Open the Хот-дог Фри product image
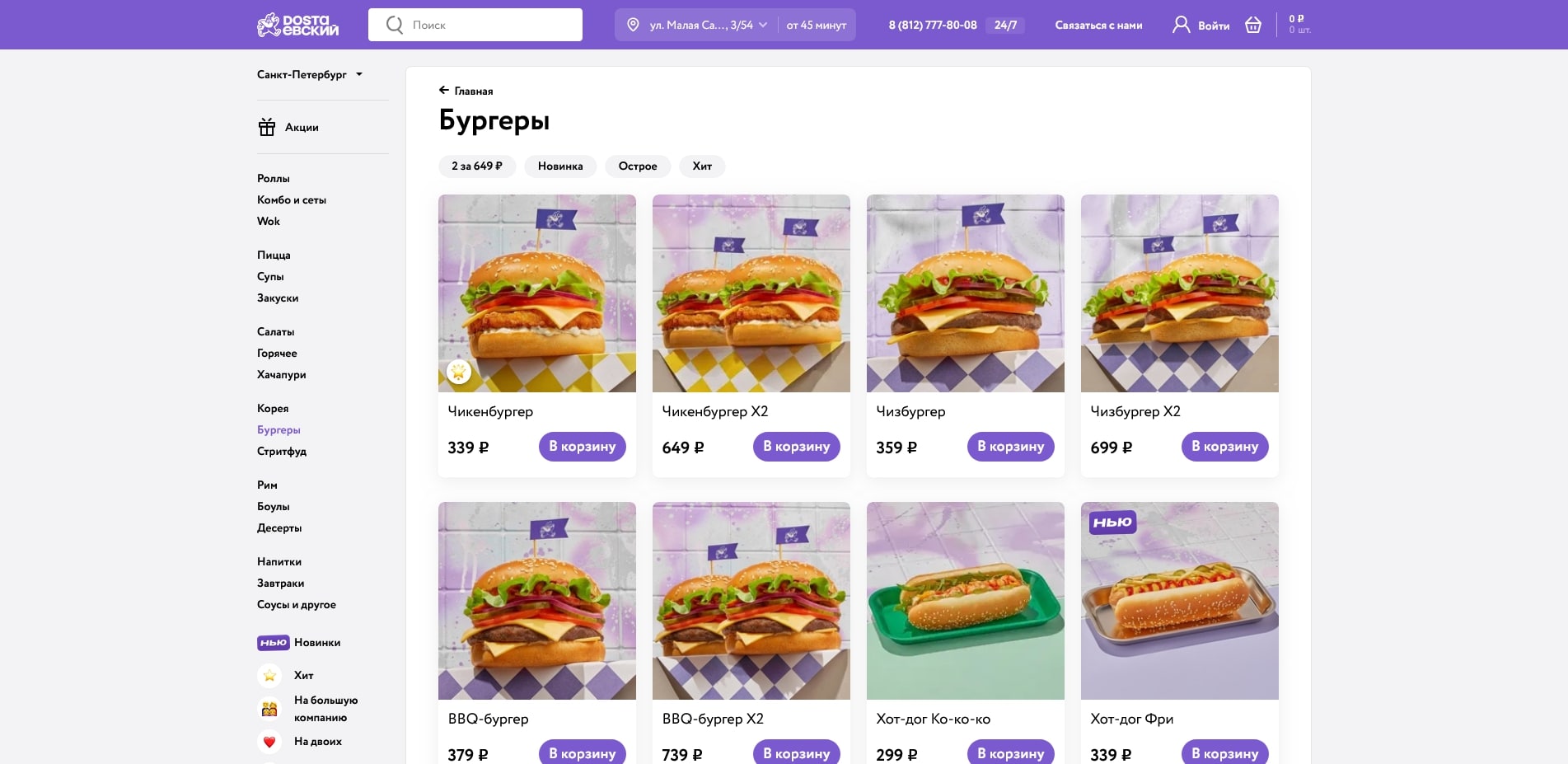This screenshot has height=764, width=1568. pyautogui.click(x=1180, y=601)
